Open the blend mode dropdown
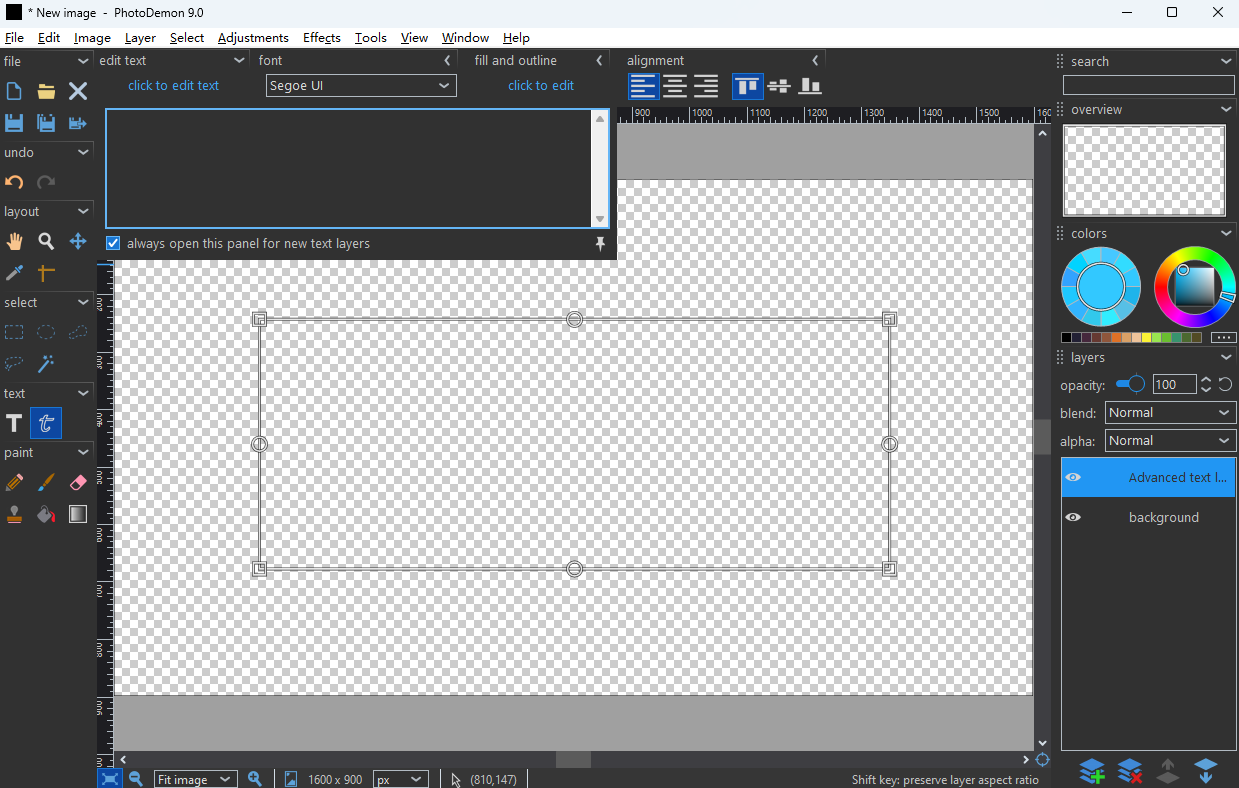The width and height of the screenshot is (1239, 788). click(x=1170, y=413)
